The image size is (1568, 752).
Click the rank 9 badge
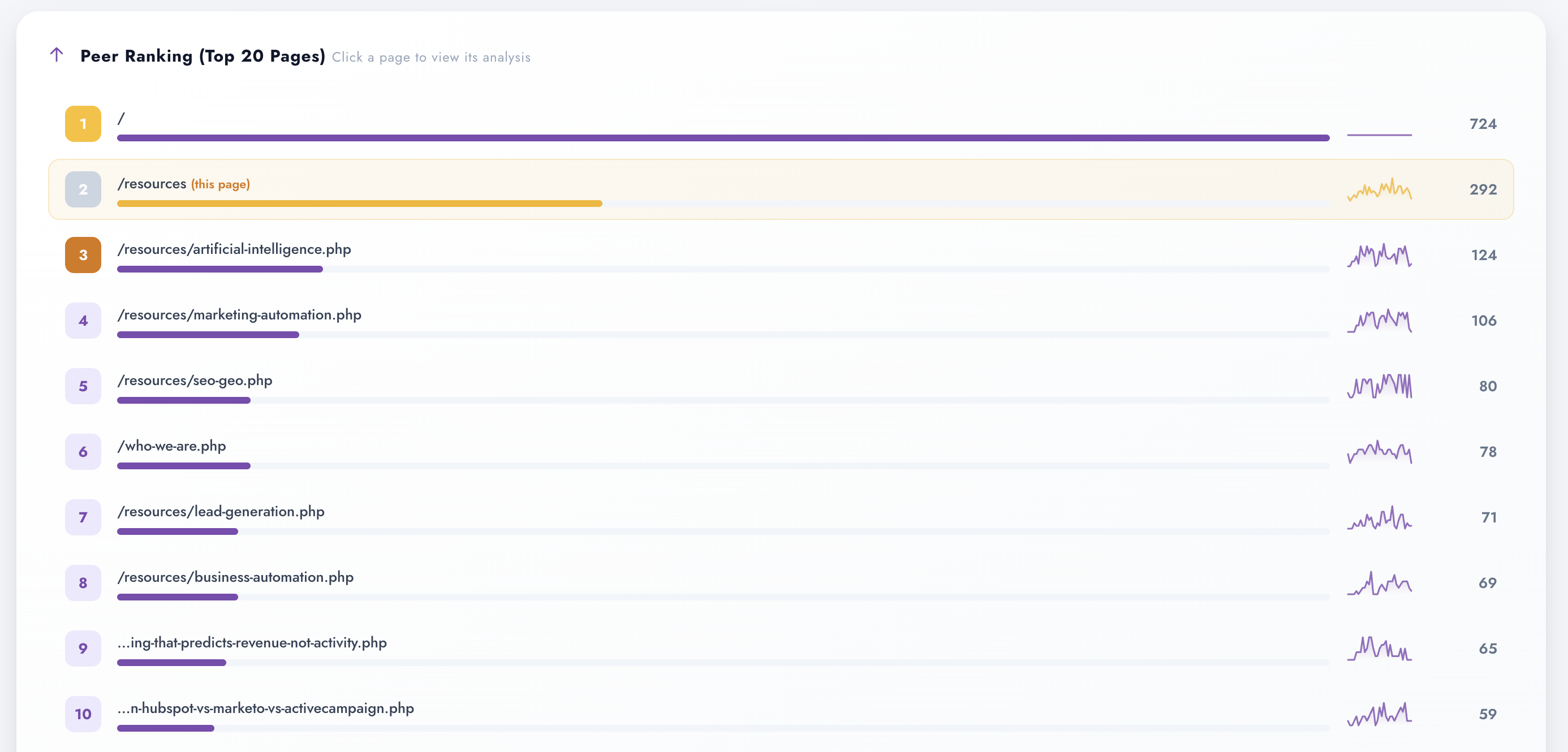click(83, 649)
